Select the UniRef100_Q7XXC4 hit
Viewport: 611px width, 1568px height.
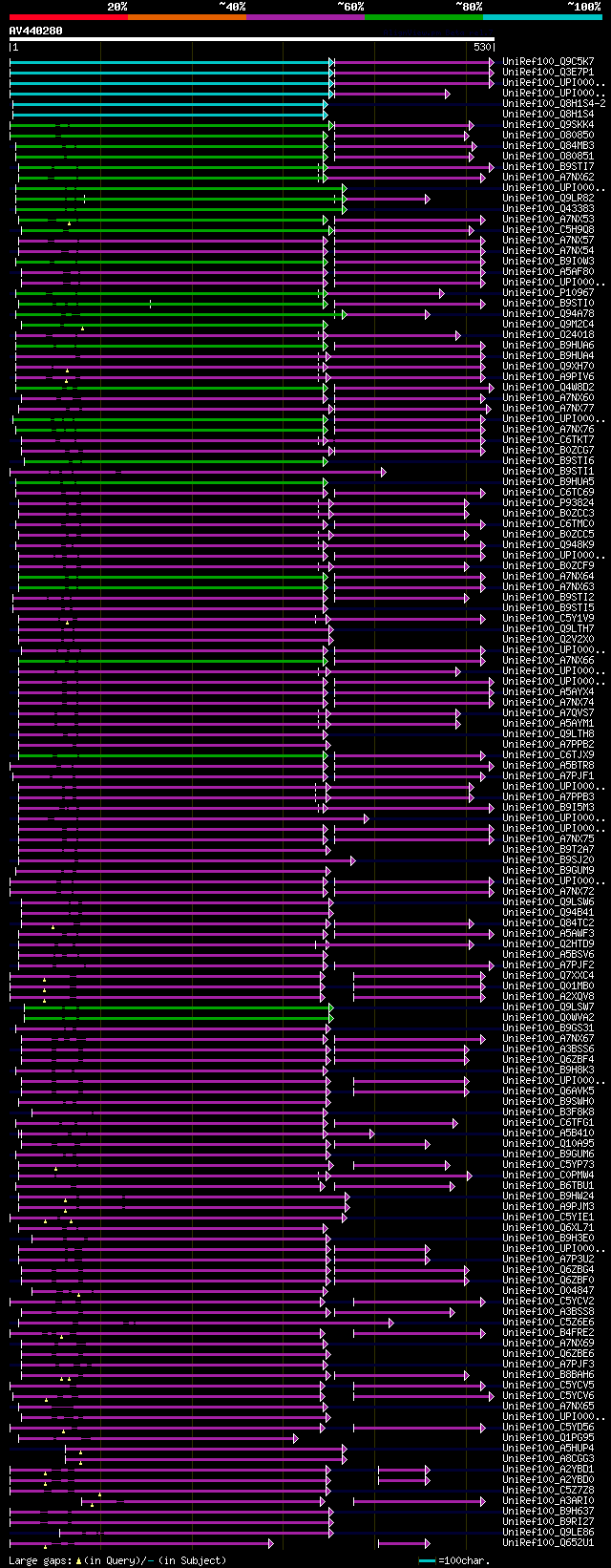pyautogui.click(x=548, y=975)
